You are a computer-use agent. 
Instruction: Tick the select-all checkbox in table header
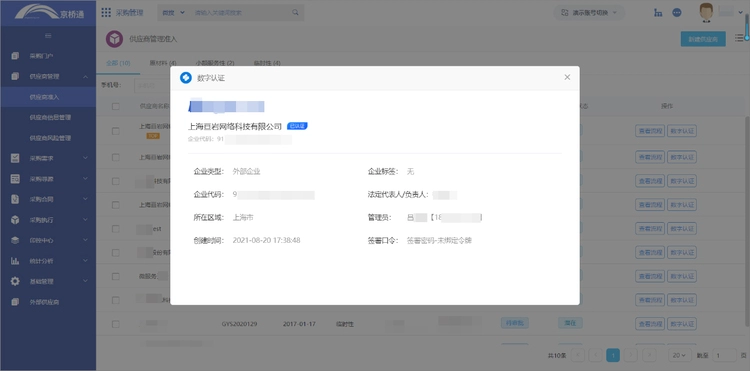click(x=116, y=106)
